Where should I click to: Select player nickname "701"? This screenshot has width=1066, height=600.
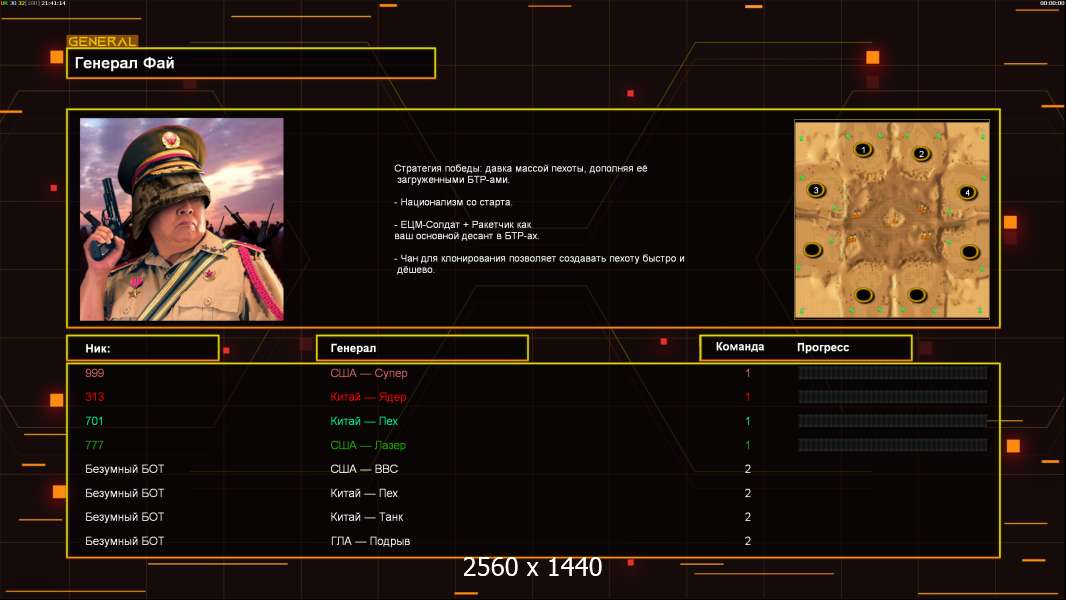click(x=94, y=421)
